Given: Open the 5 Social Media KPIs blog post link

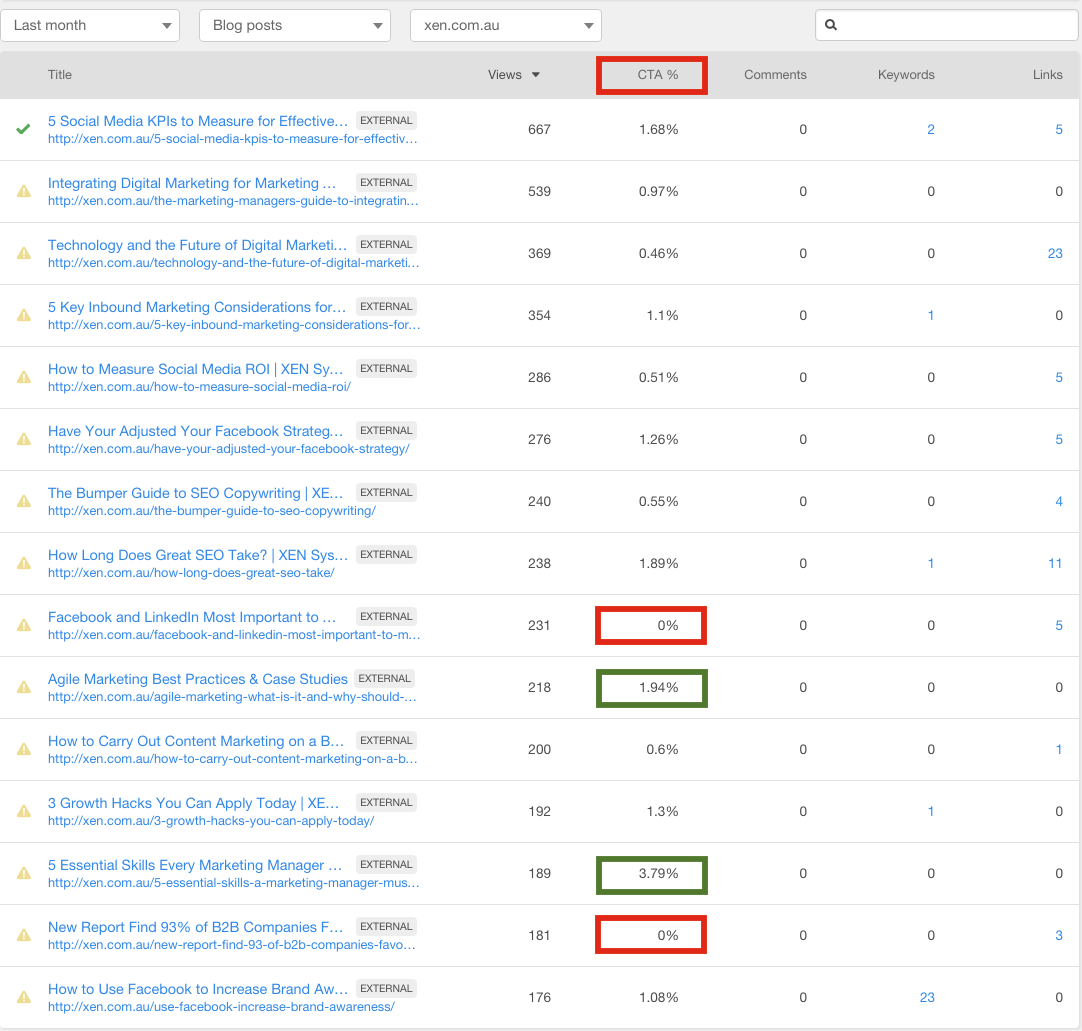Looking at the screenshot, I should pos(197,121).
